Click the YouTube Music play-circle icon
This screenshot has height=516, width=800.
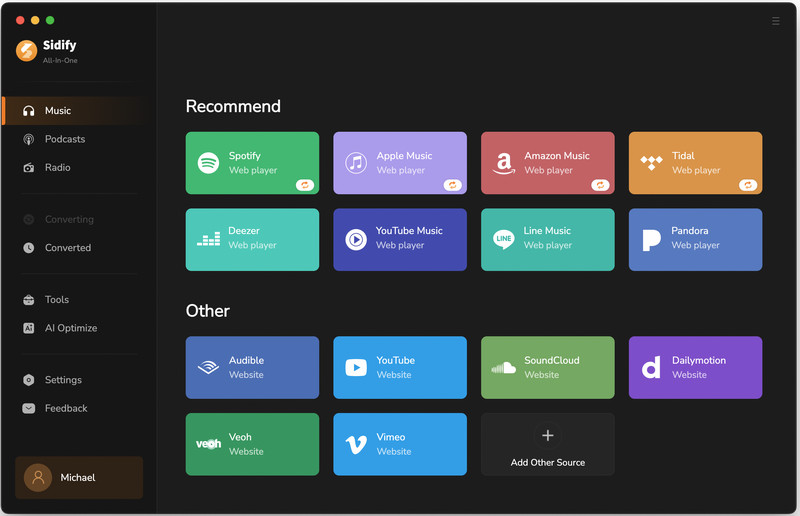click(x=356, y=239)
